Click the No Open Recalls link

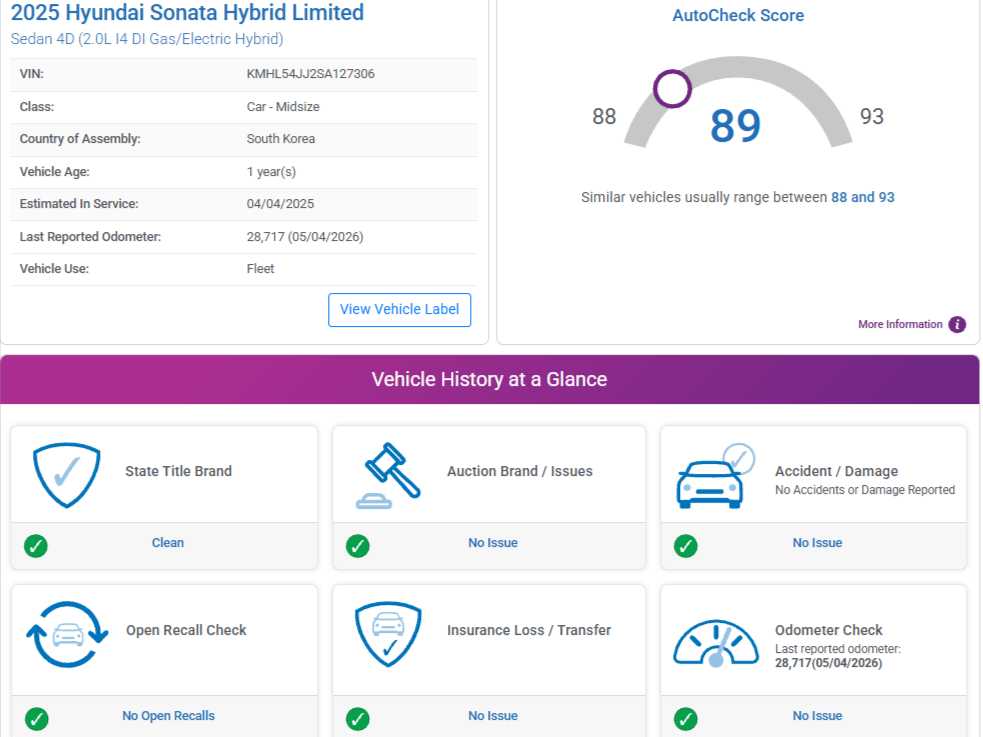pyautogui.click(x=168, y=716)
